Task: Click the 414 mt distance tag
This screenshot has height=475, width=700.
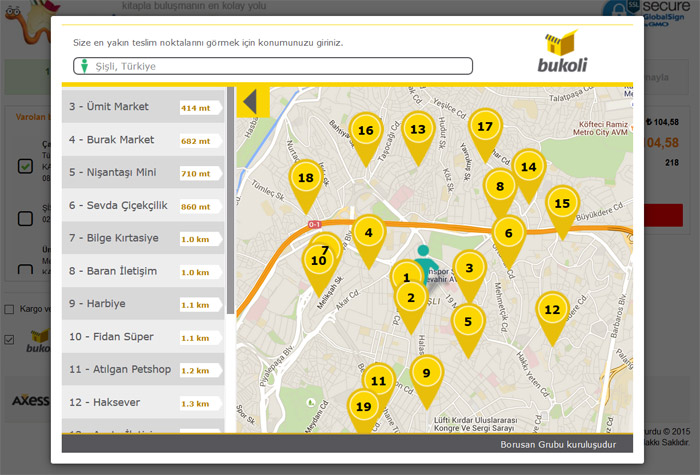Action: click(200, 108)
